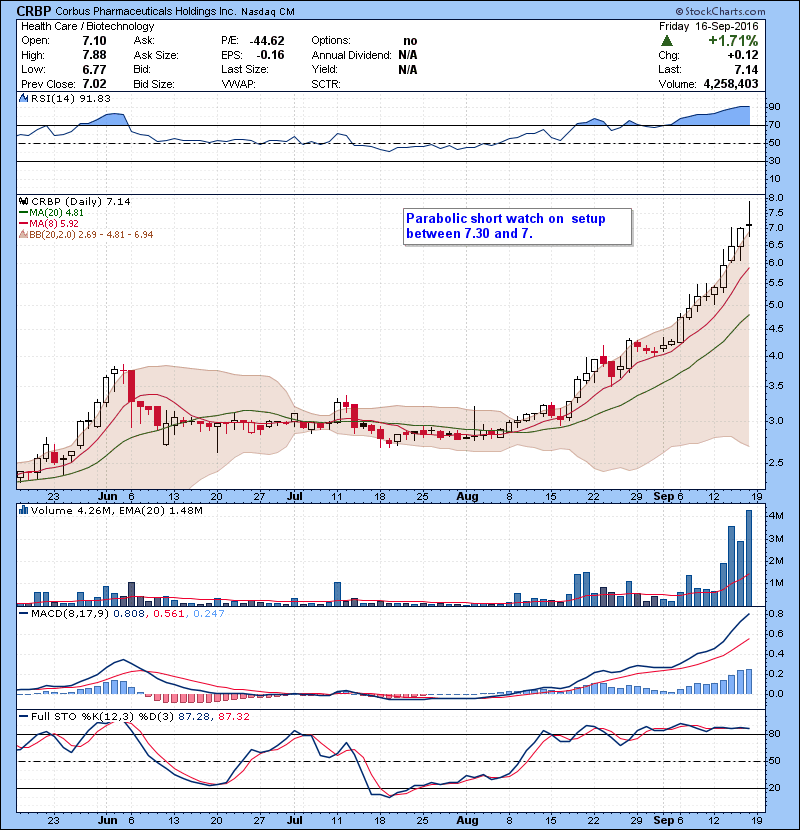The height and width of the screenshot is (830, 800).
Task: Click the green up-triangle next to +1.71%
Action: 667,41
